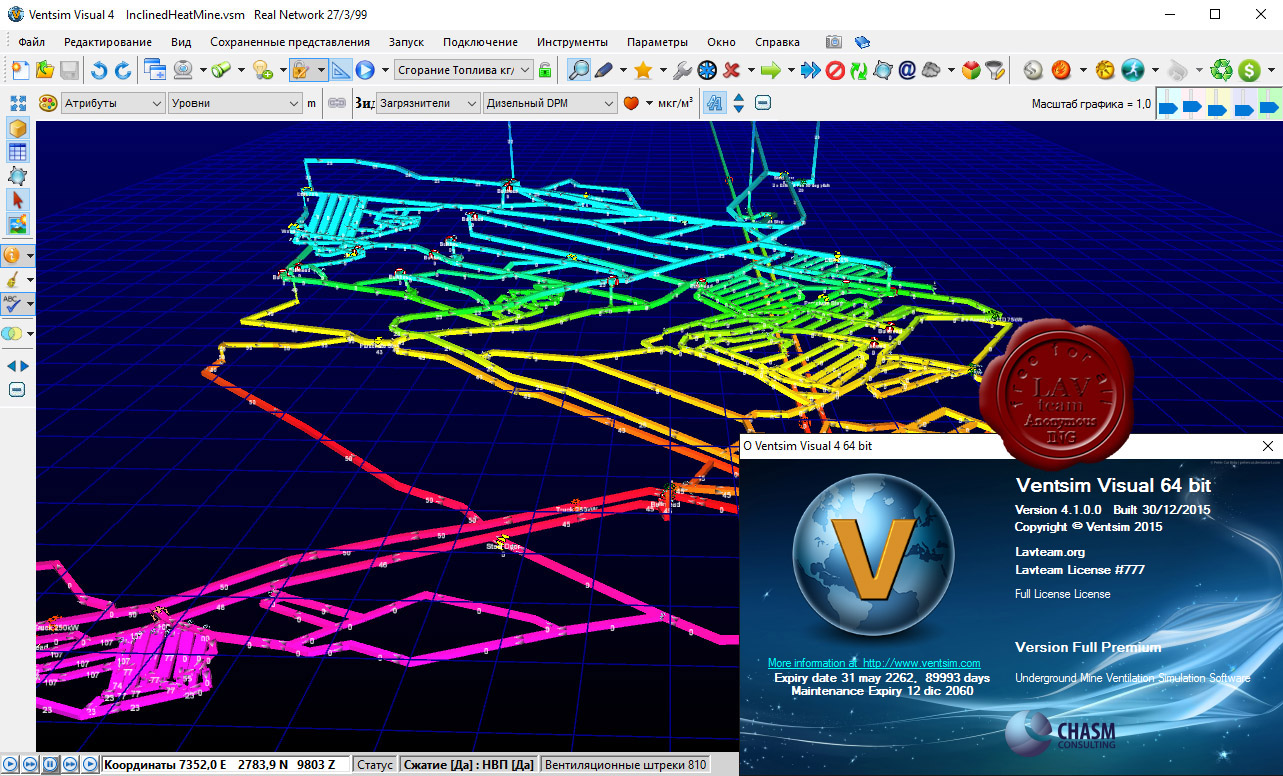Image resolution: width=1283 pixels, height=776 pixels.
Task: Click the fire simulation icon
Action: point(1061,70)
